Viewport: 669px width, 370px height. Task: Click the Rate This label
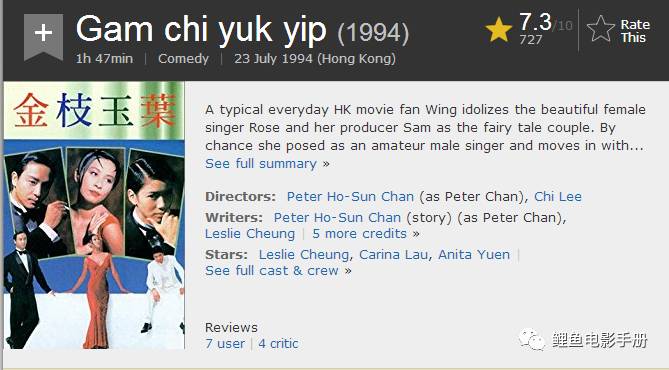[x=635, y=31]
